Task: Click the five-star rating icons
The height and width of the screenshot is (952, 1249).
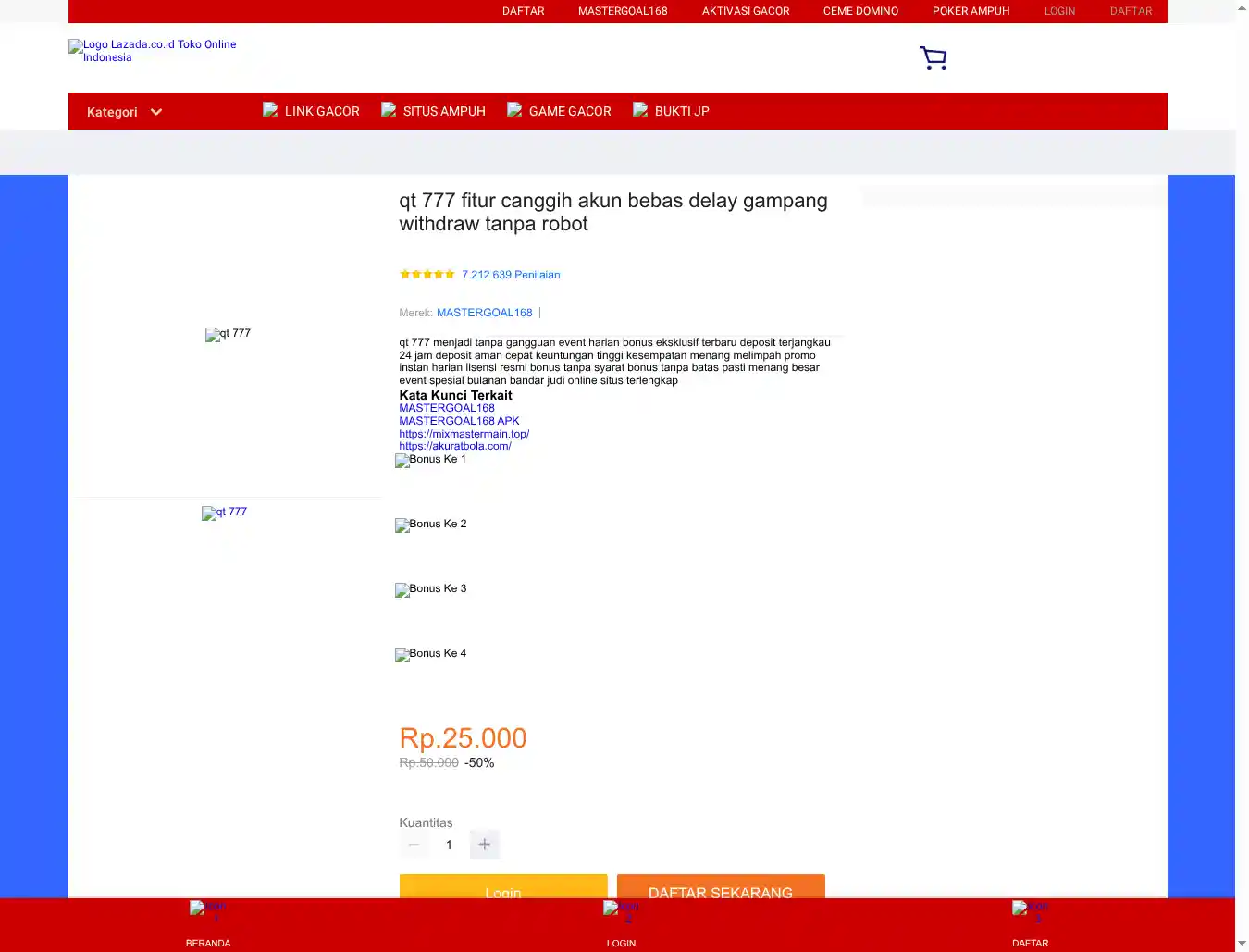Action: pos(427,274)
